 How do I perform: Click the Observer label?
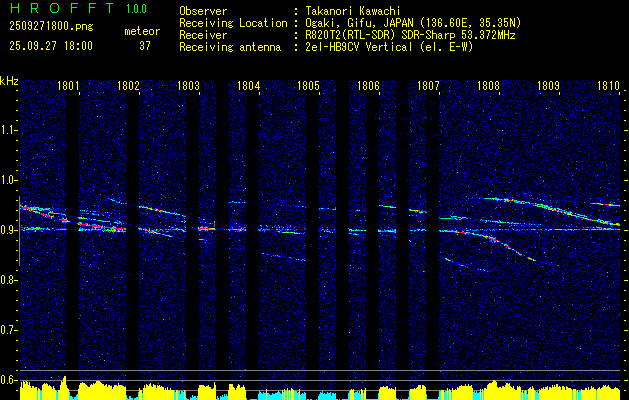click(x=203, y=11)
